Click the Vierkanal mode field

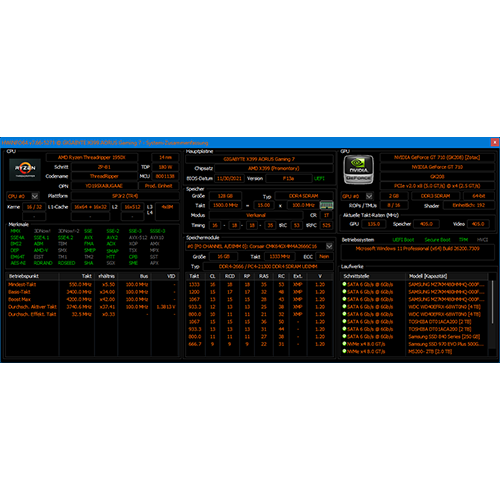pyautogui.click(x=256, y=215)
